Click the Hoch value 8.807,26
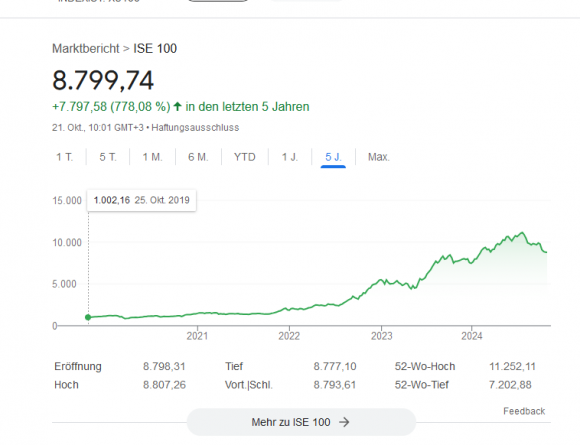Viewport: 580px width, 445px height. (x=164, y=385)
